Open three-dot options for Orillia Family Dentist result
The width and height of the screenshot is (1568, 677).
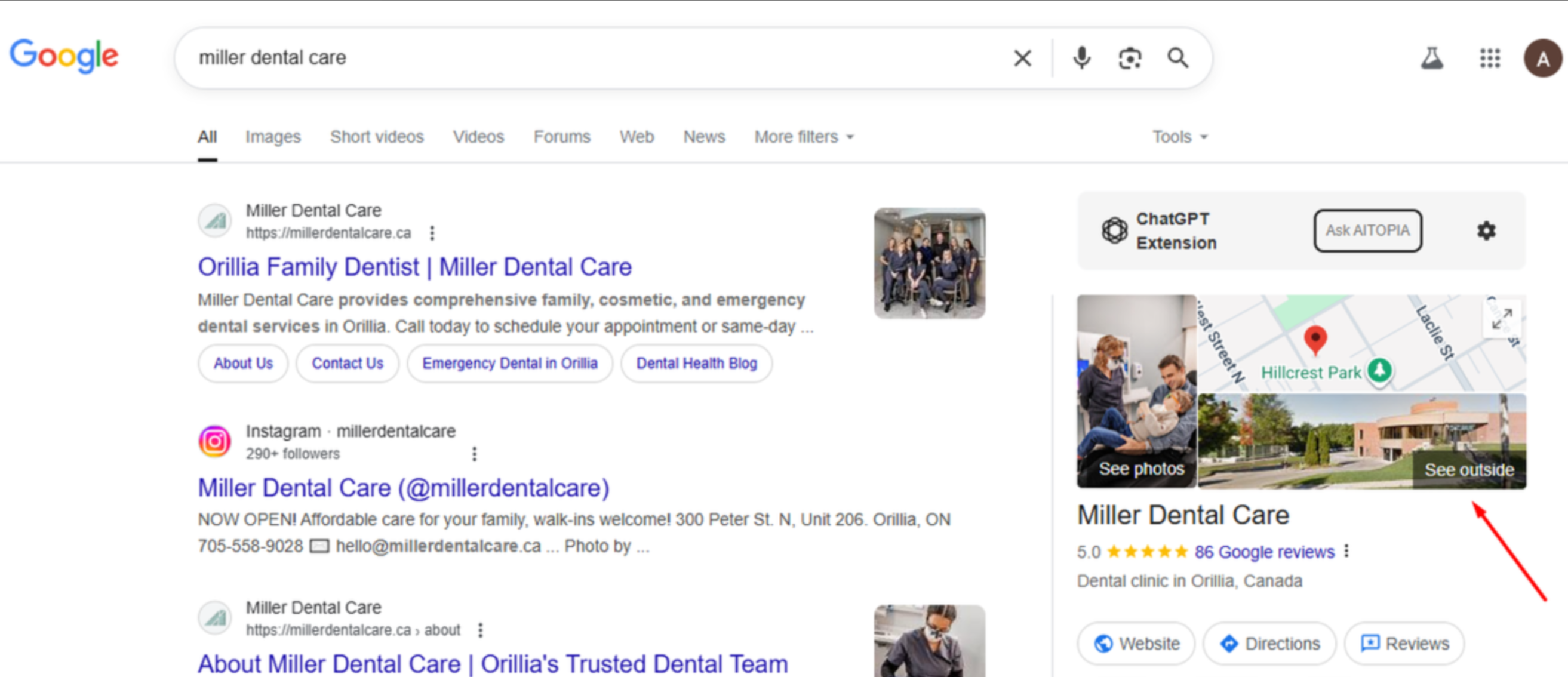[433, 233]
